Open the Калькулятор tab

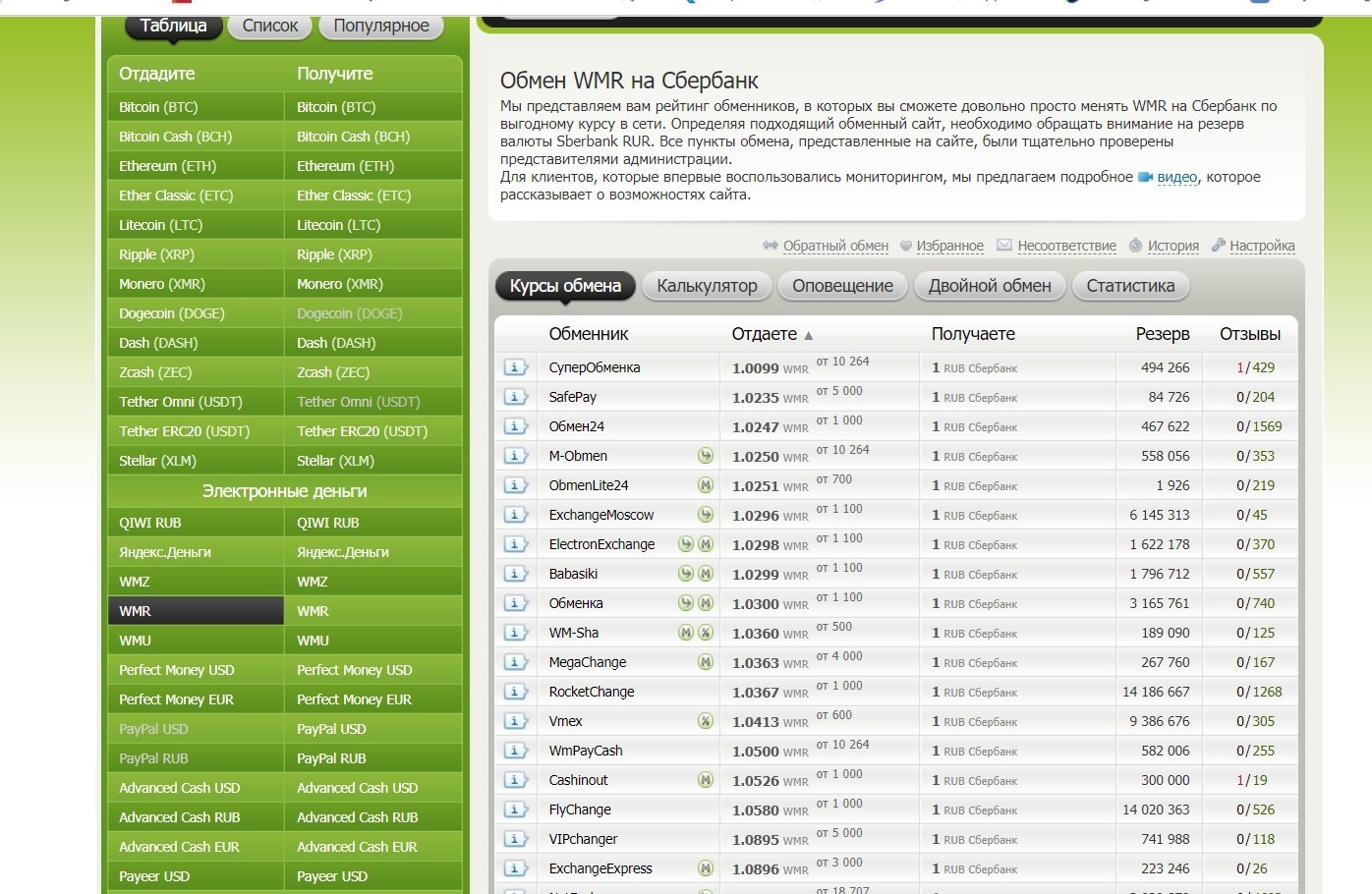coord(707,286)
